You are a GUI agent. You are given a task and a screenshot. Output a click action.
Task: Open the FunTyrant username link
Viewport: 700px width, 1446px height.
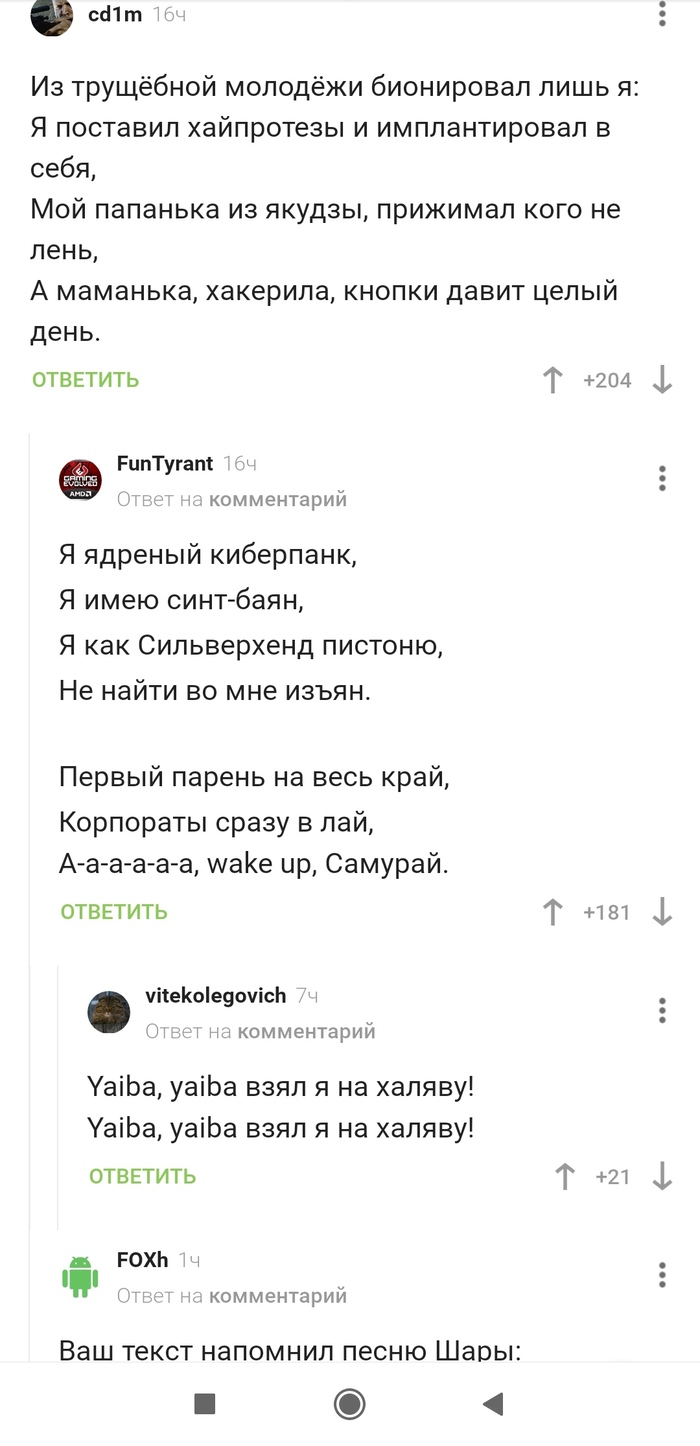coord(165,464)
